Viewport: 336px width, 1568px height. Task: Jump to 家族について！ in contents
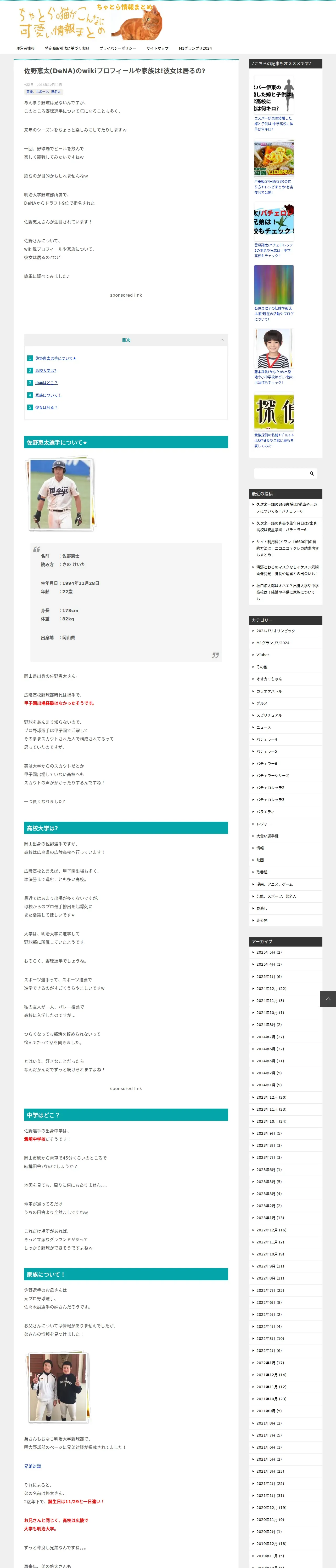48,395
